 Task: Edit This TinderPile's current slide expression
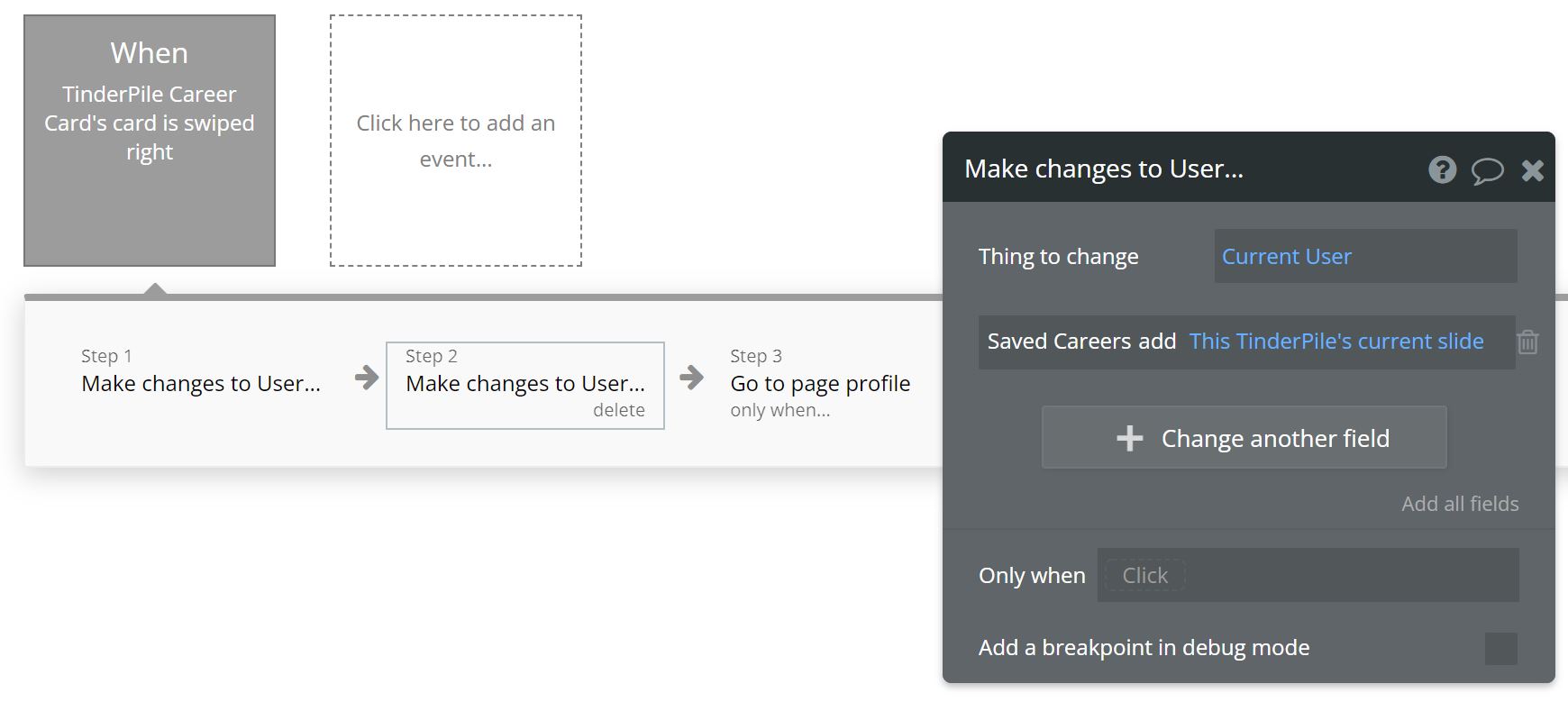pyautogui.click(x=1336, y=342)
